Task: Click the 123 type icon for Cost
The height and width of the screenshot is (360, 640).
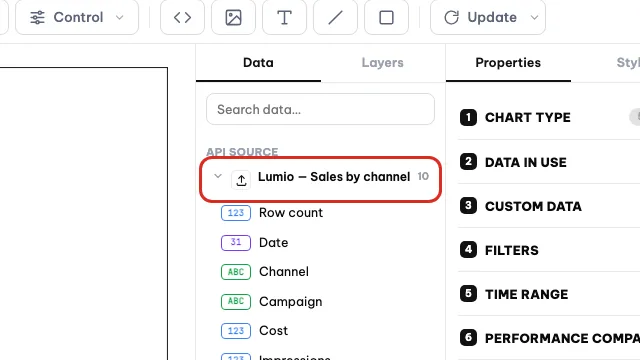Action: [236, 331]
